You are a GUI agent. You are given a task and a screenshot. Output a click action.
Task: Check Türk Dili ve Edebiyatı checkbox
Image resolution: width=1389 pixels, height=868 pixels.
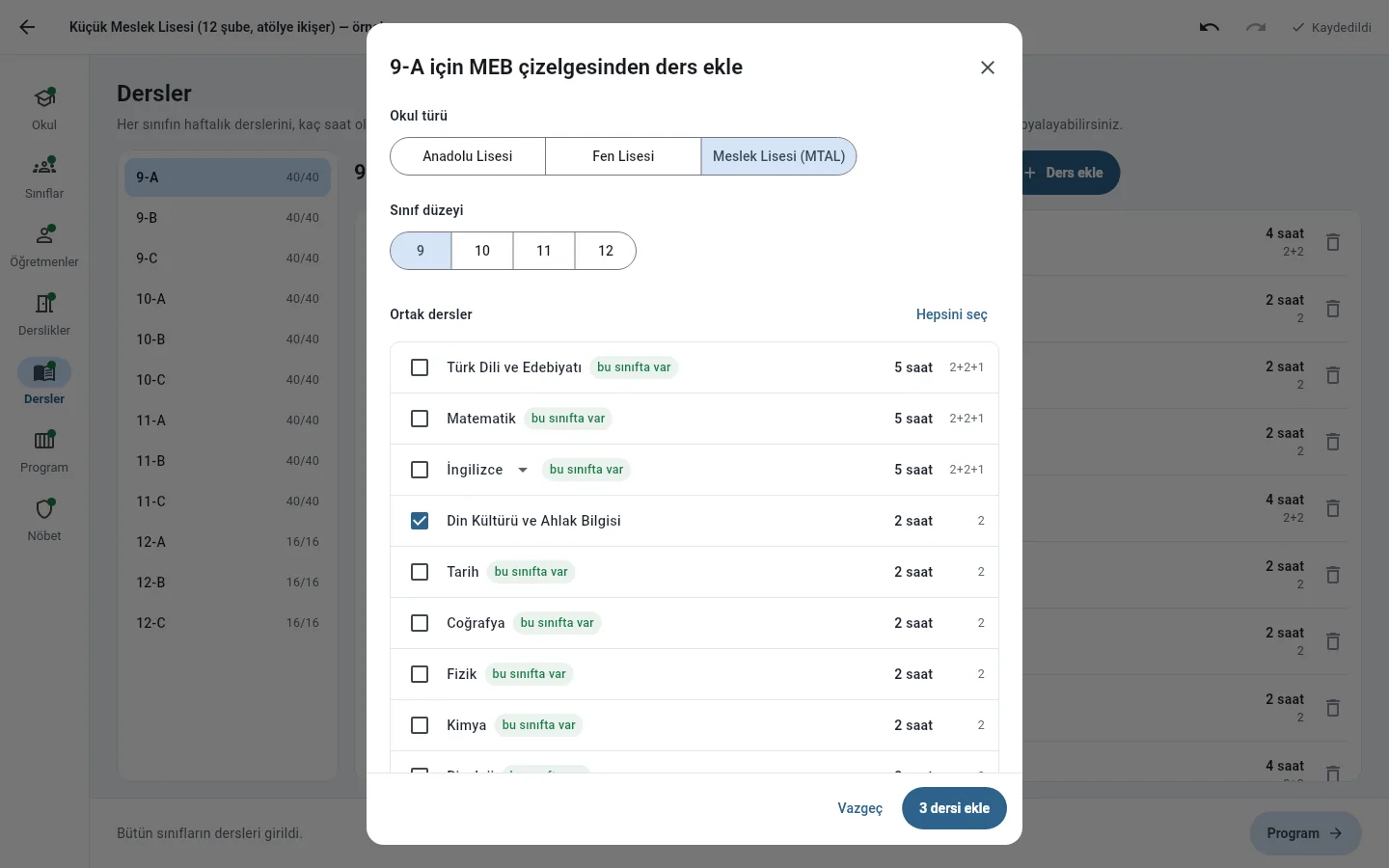click(420, 367)
